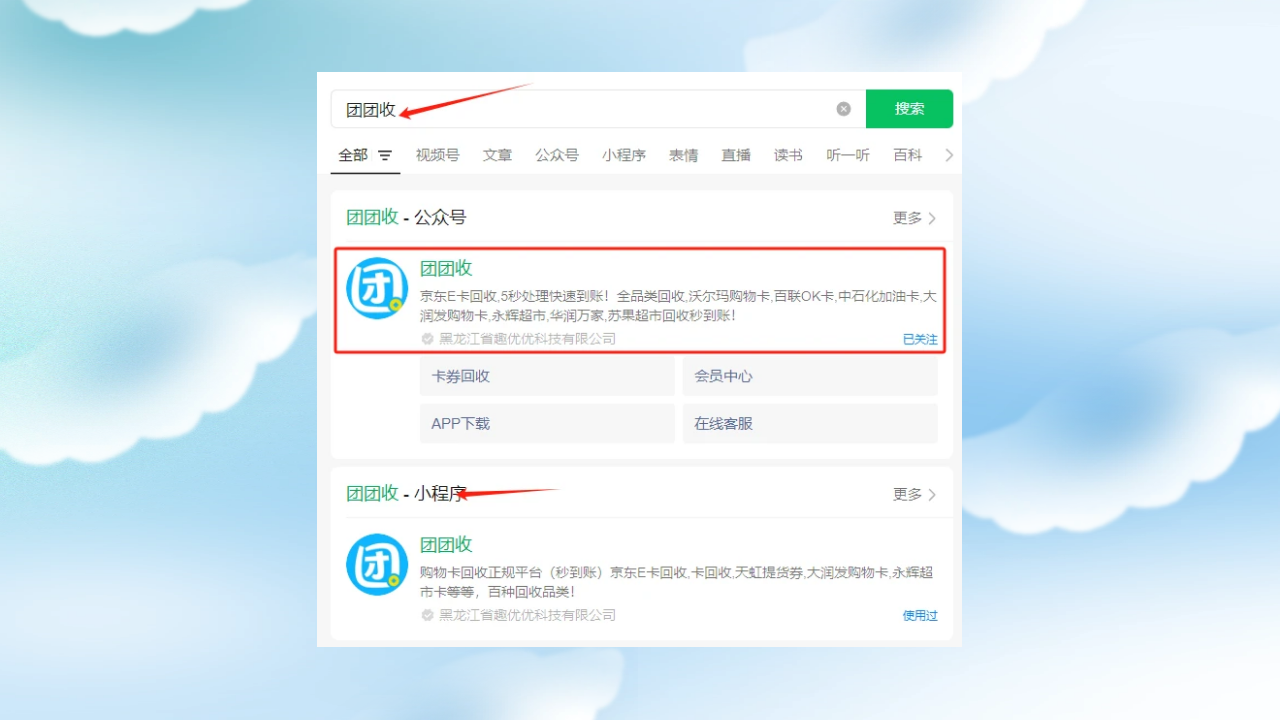Open the 直播 tab

pos(736,155)
